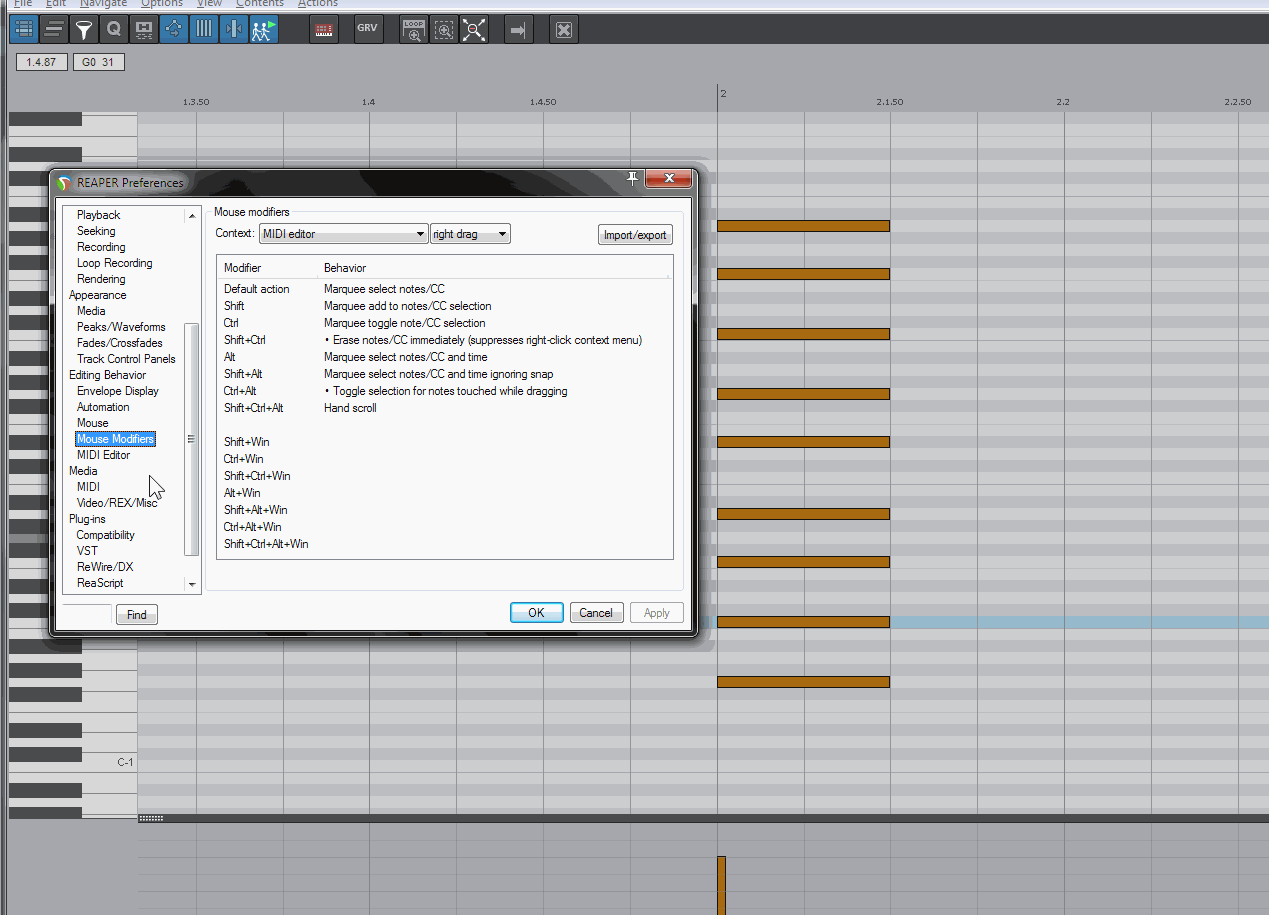Click the Import/export button
The image size is (1269, 915).
pyautogui.click(x=635, y=235)
